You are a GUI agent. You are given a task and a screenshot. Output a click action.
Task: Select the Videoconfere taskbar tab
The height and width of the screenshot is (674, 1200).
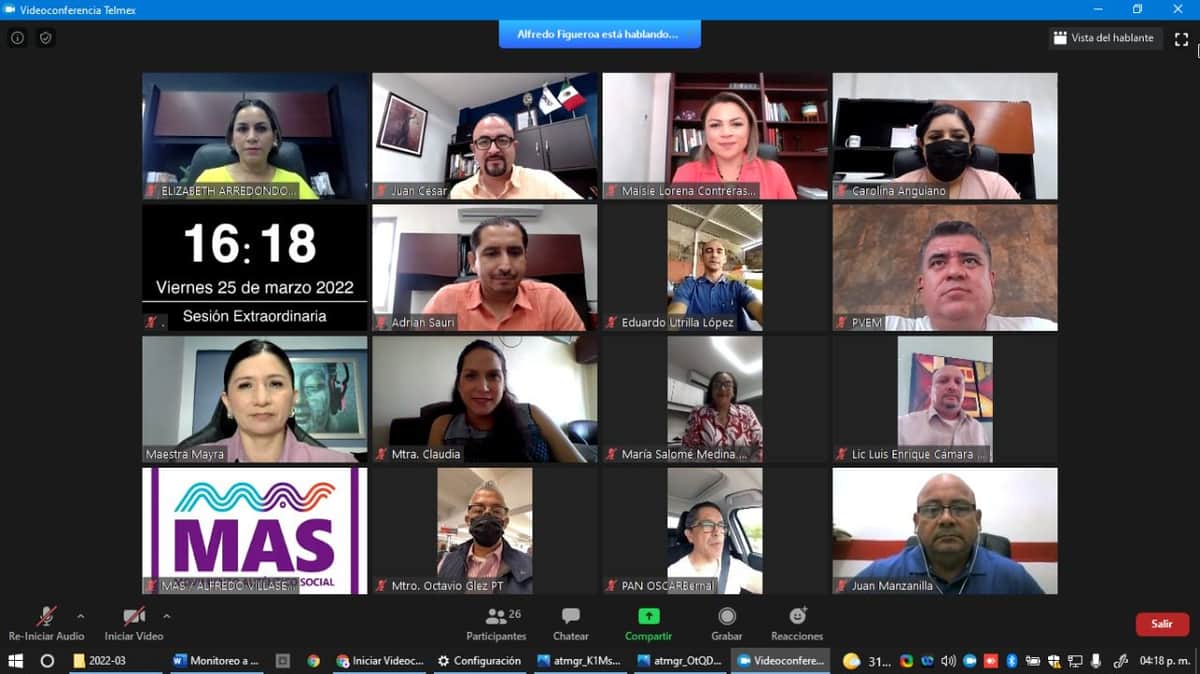coord(780,661)
